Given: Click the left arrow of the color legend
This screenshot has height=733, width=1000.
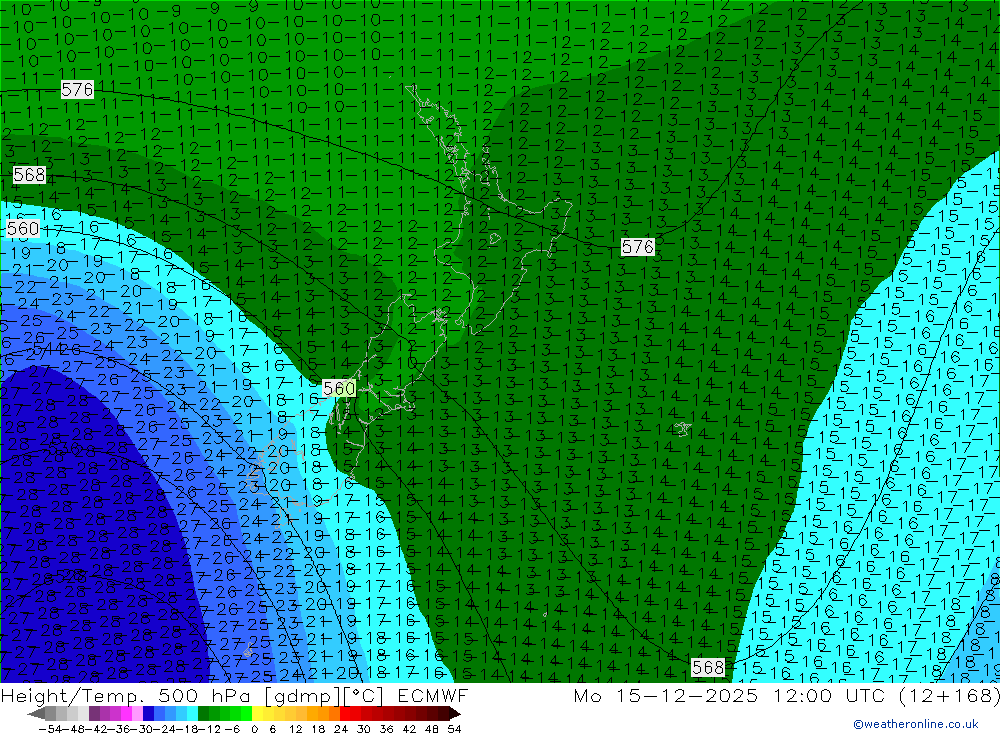Looking at the screenshot, I should pos(36,713).
